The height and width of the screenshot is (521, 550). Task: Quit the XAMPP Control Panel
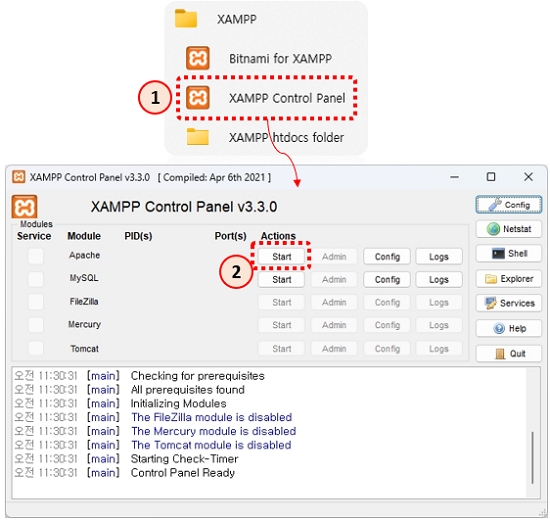[509, 353]
